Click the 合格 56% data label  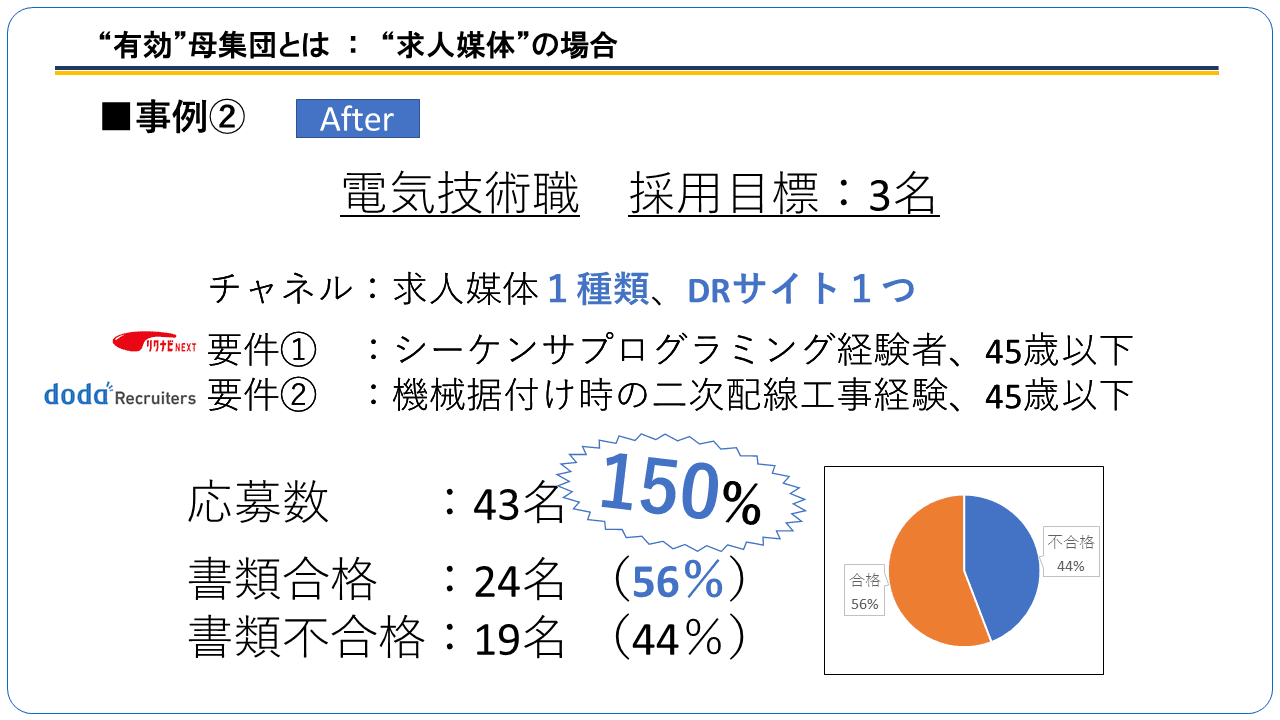tap(865, 591)
